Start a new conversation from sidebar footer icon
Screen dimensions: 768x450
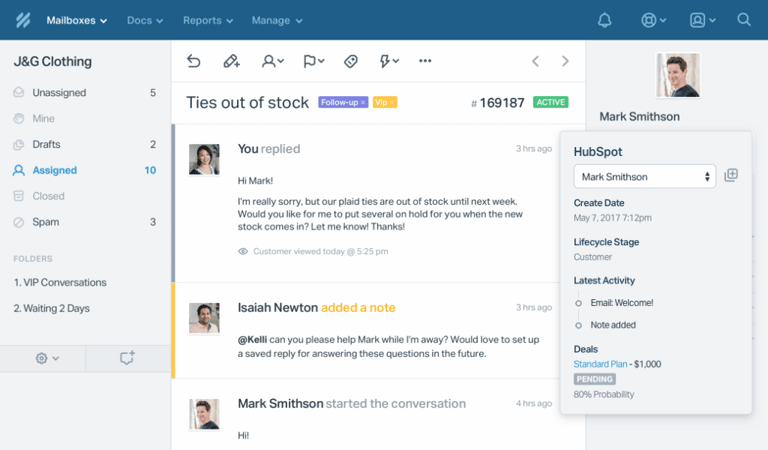[x=127, y=358]
